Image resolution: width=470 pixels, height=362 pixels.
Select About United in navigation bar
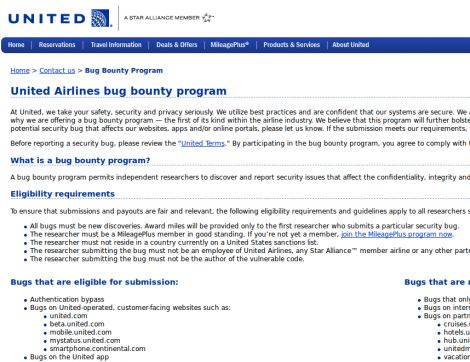(x=351, y=45)
